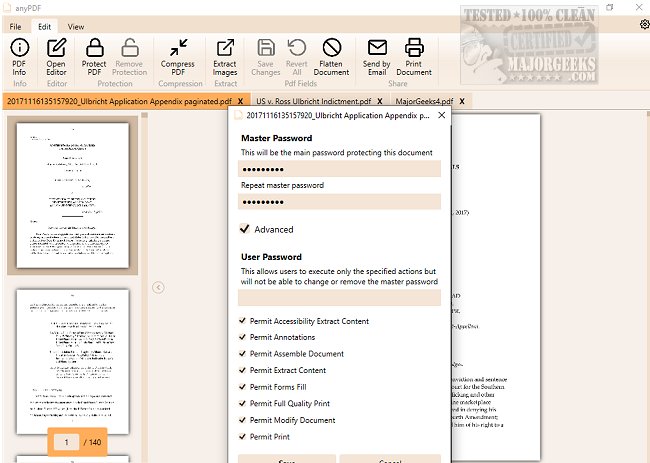Screen dimensions: 650x463
Task: Select the Compress PDF tool
Action: click(178, 47)
